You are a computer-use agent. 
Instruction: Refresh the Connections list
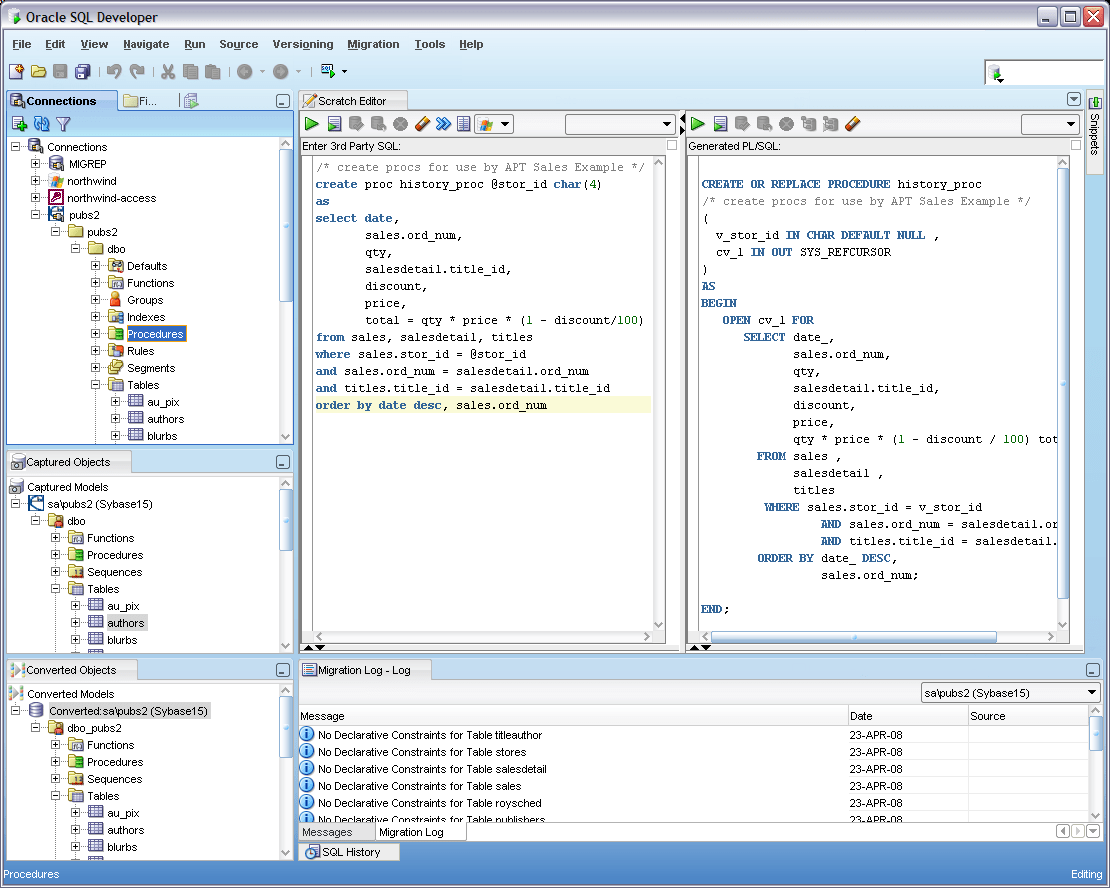[x=40, y=124]
